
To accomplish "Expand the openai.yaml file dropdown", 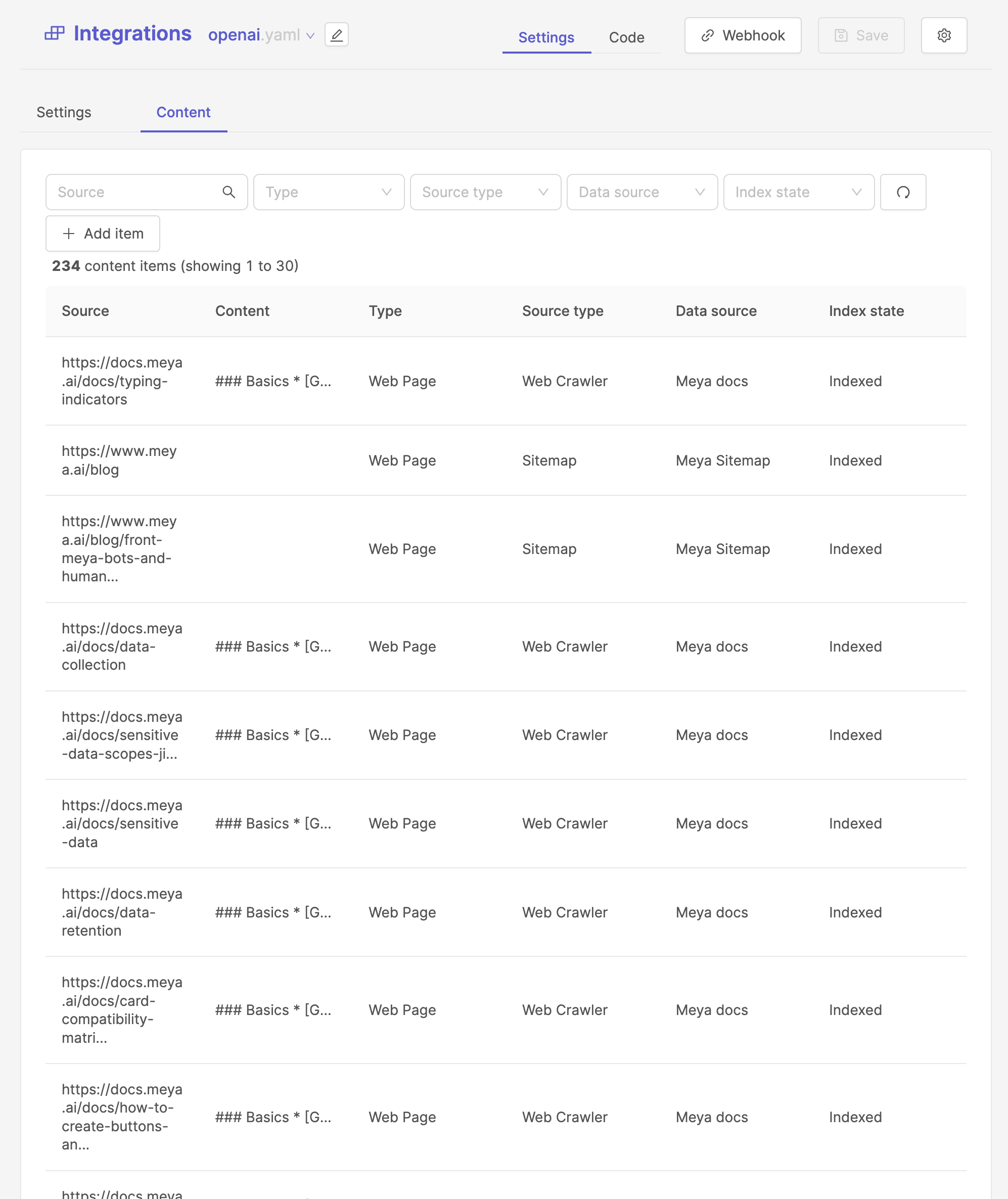I will coord(310,35).
